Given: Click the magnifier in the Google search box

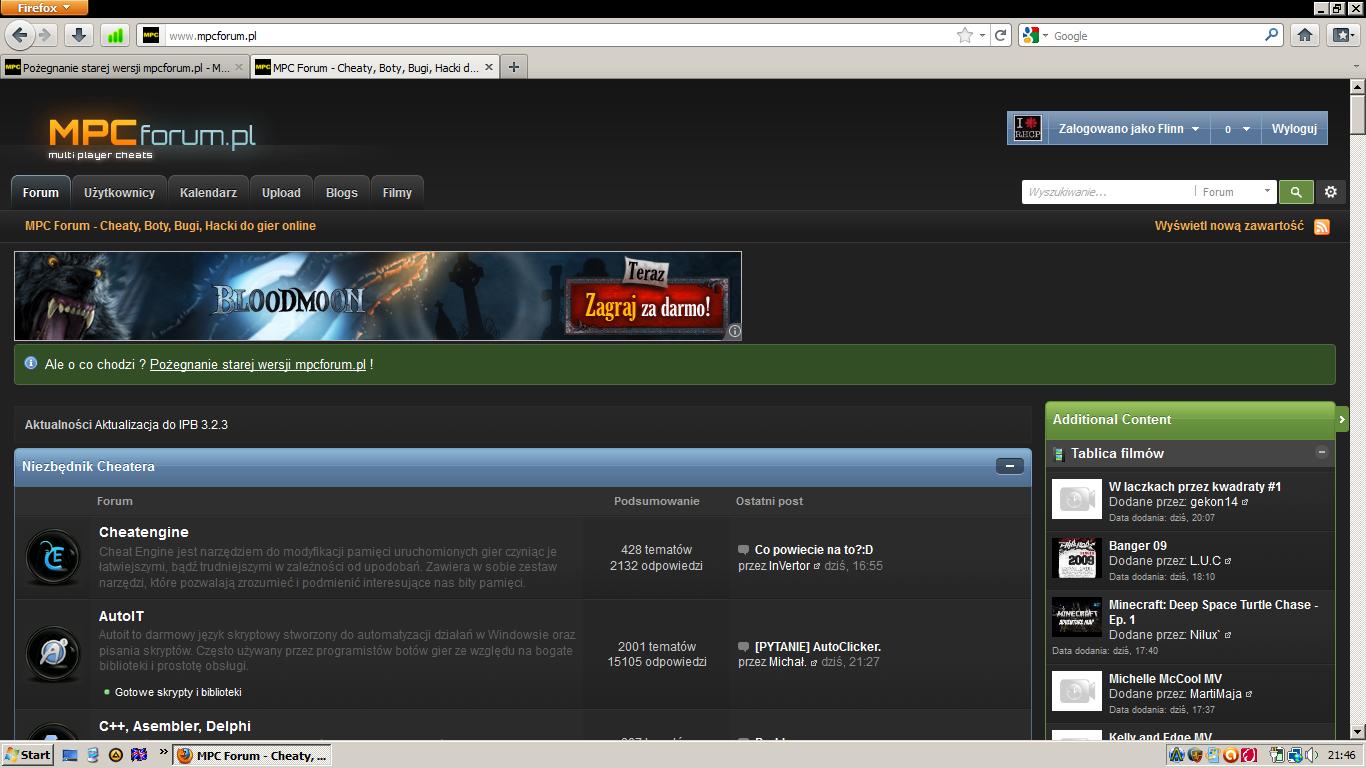Looking at the screenshot, I should pos(1272,35).
